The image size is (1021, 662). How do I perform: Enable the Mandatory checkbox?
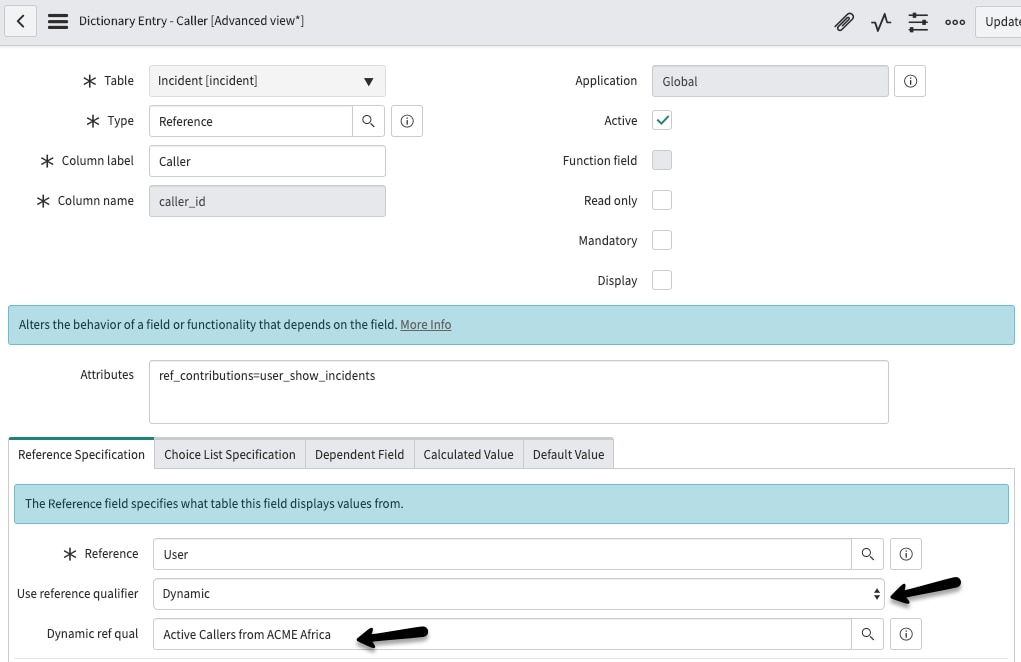(x=661, y=240)
